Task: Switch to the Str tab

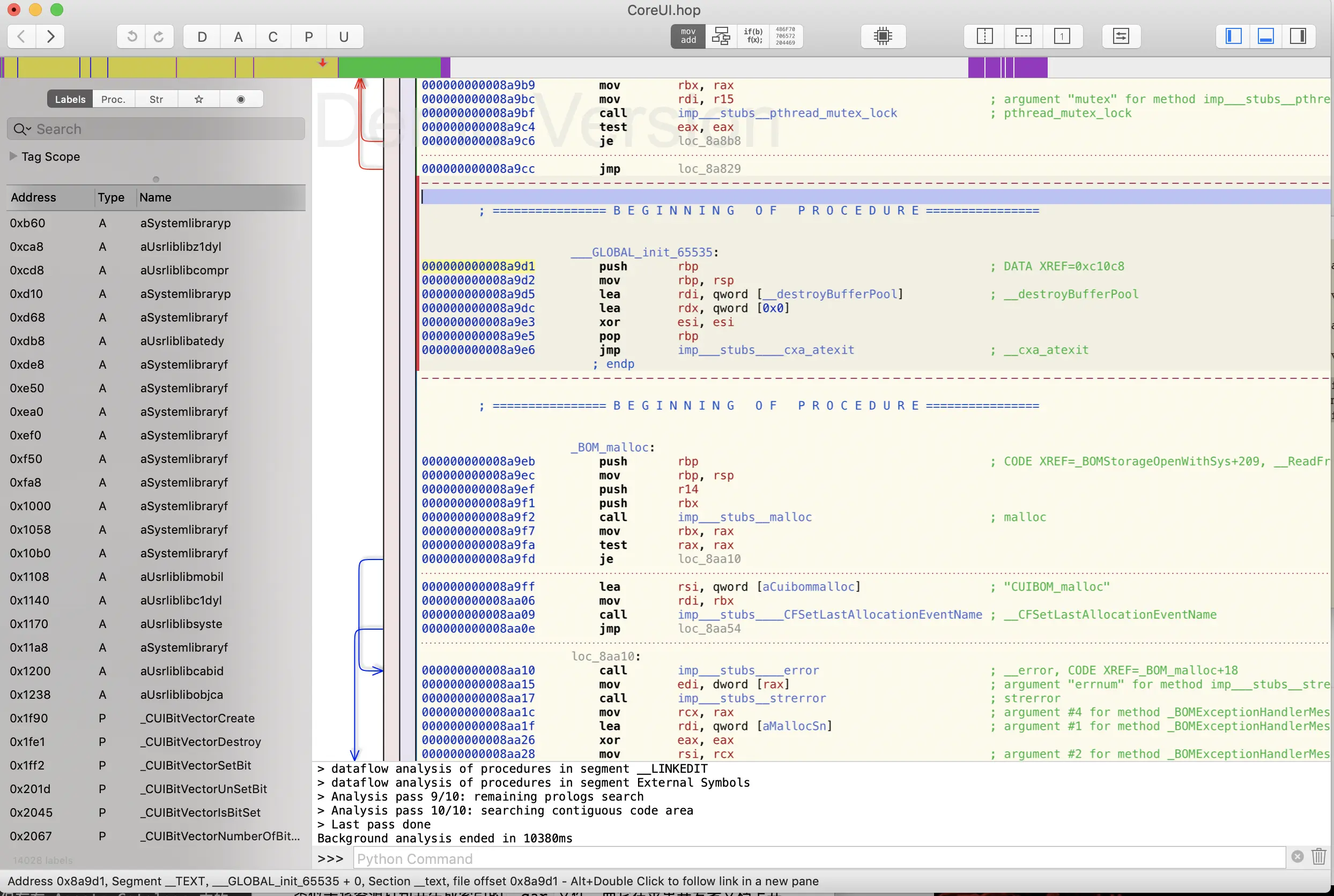Action: (156, 100)
